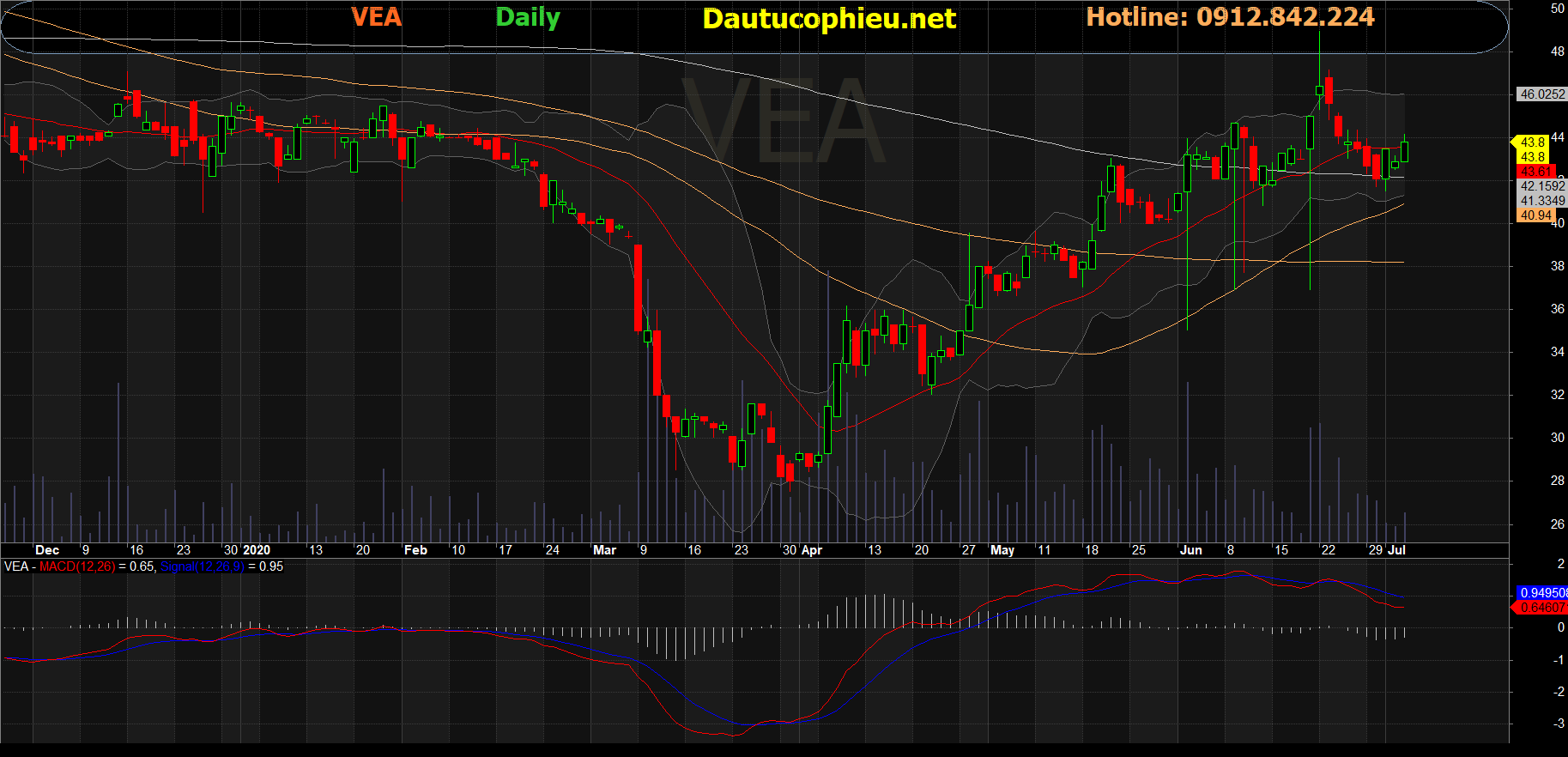
Task: Click the grey 46.0252 price label
Action: [1541, 94]
